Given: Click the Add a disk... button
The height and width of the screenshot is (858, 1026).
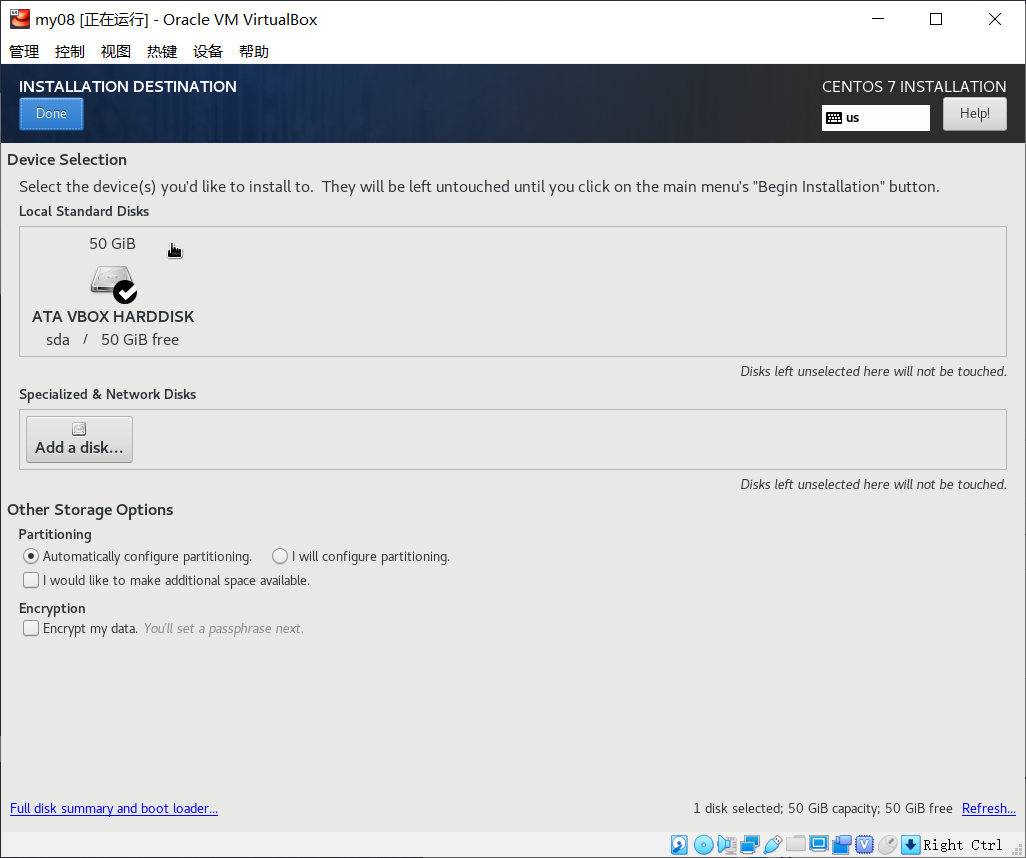Looking at the screenshot, I should [79, 439].
